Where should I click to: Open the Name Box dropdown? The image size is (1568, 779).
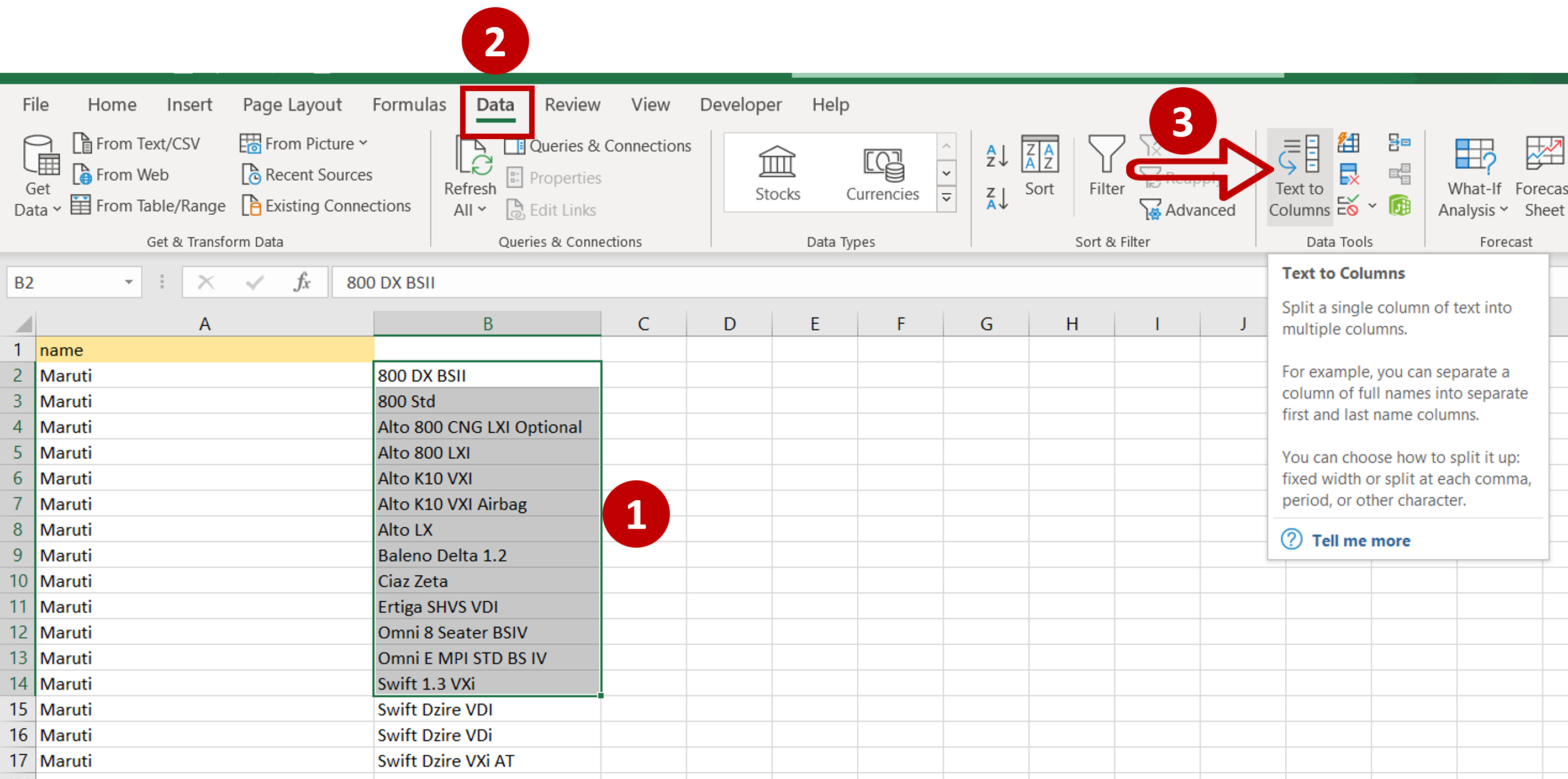coord(129,282)
